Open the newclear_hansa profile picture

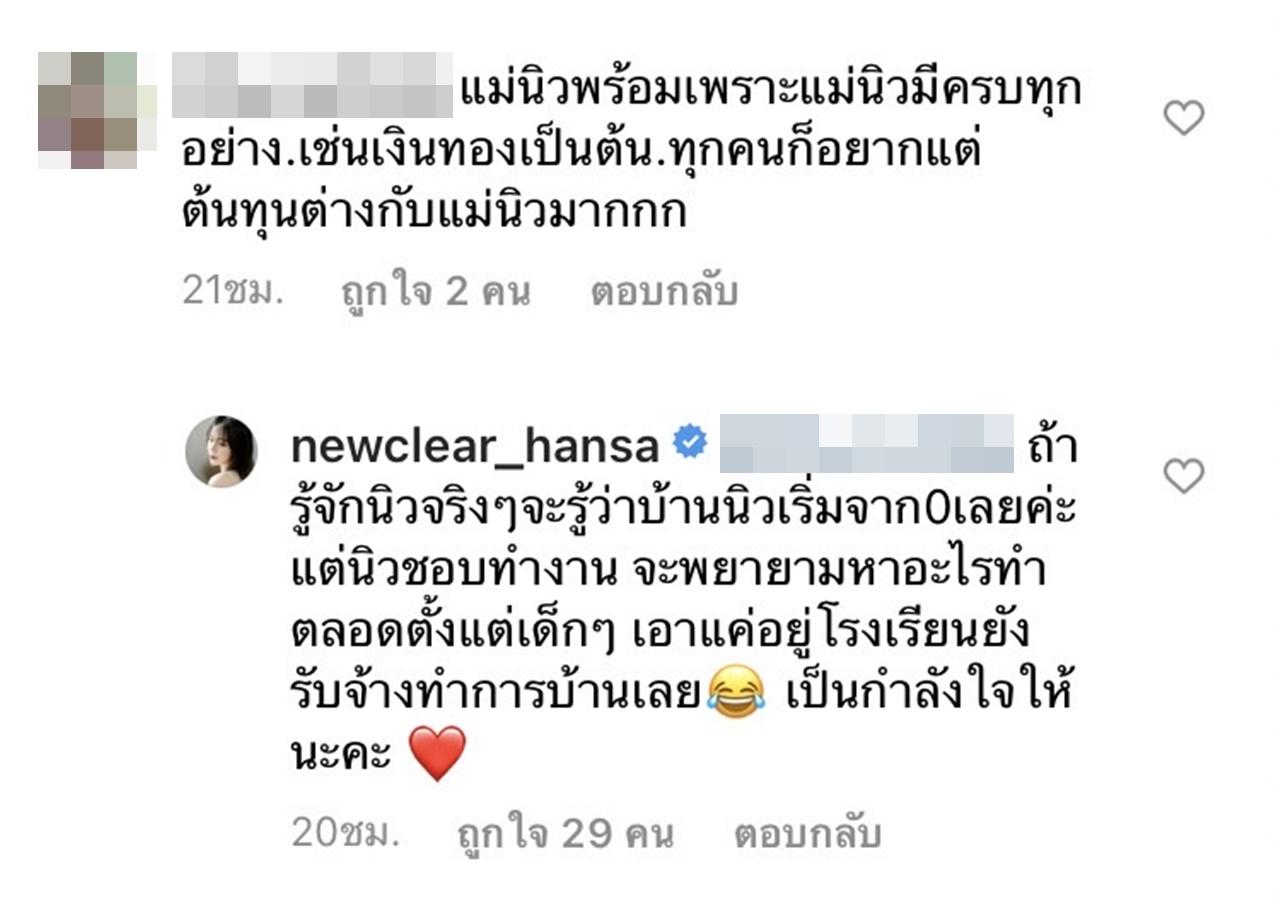(x=222, y=451)
